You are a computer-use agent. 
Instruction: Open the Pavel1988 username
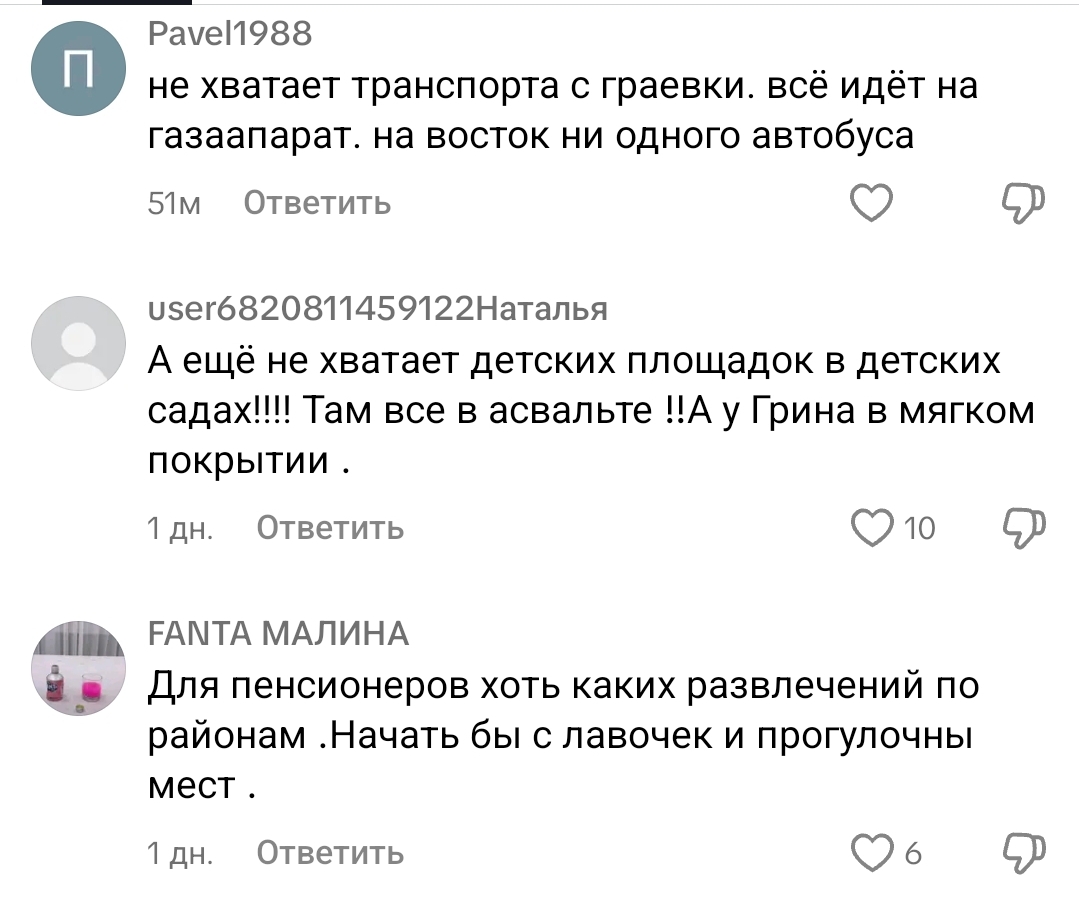[230, 35]
